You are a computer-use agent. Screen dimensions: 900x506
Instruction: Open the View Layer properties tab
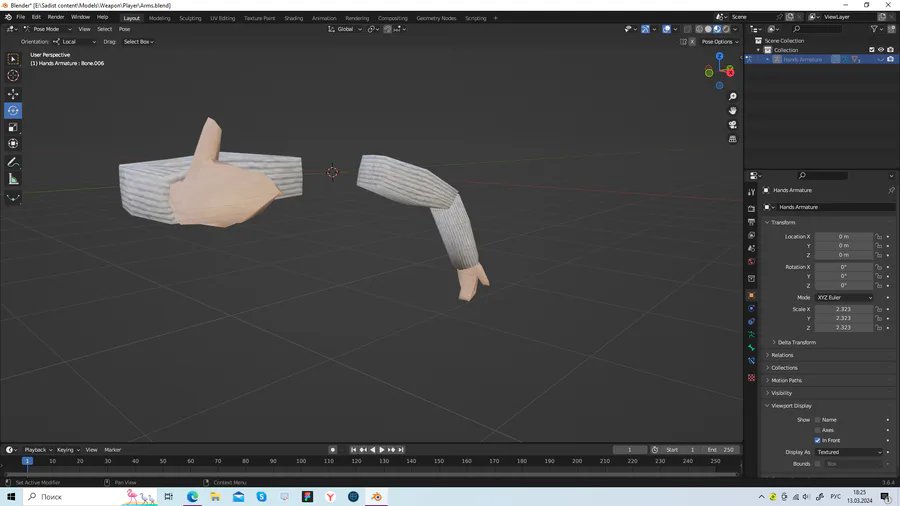[751, 235]
